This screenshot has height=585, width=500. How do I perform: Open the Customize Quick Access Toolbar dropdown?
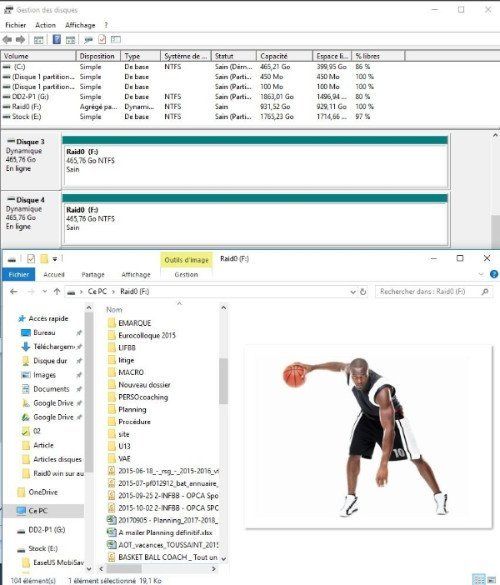click(55, 259)
